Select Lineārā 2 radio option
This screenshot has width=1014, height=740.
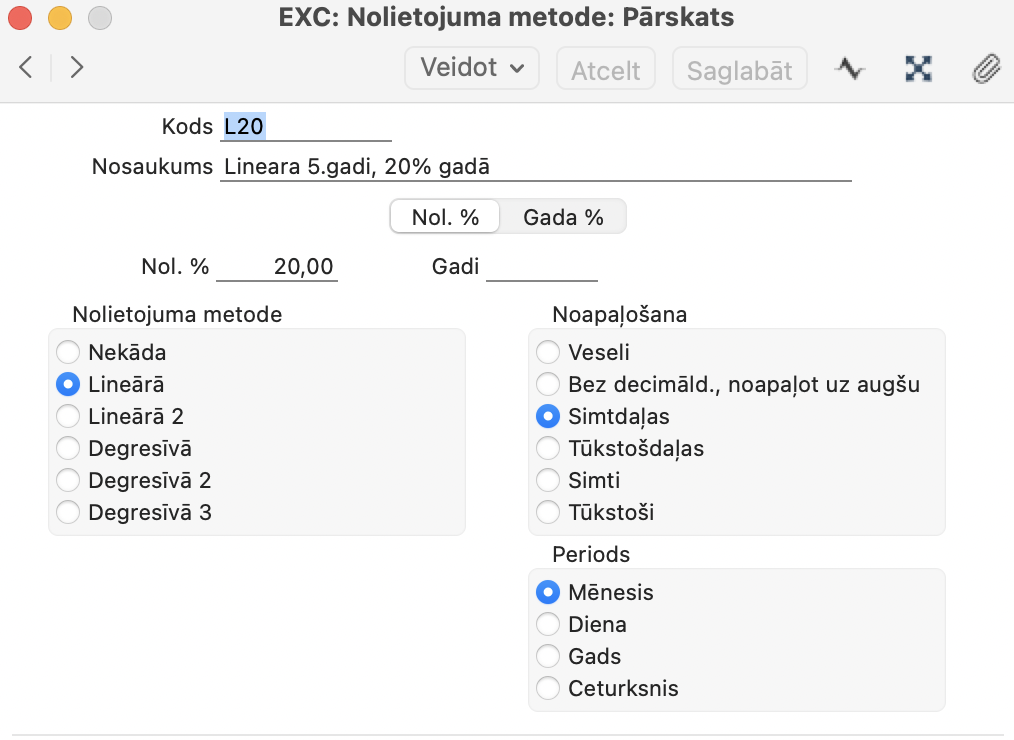68,416
